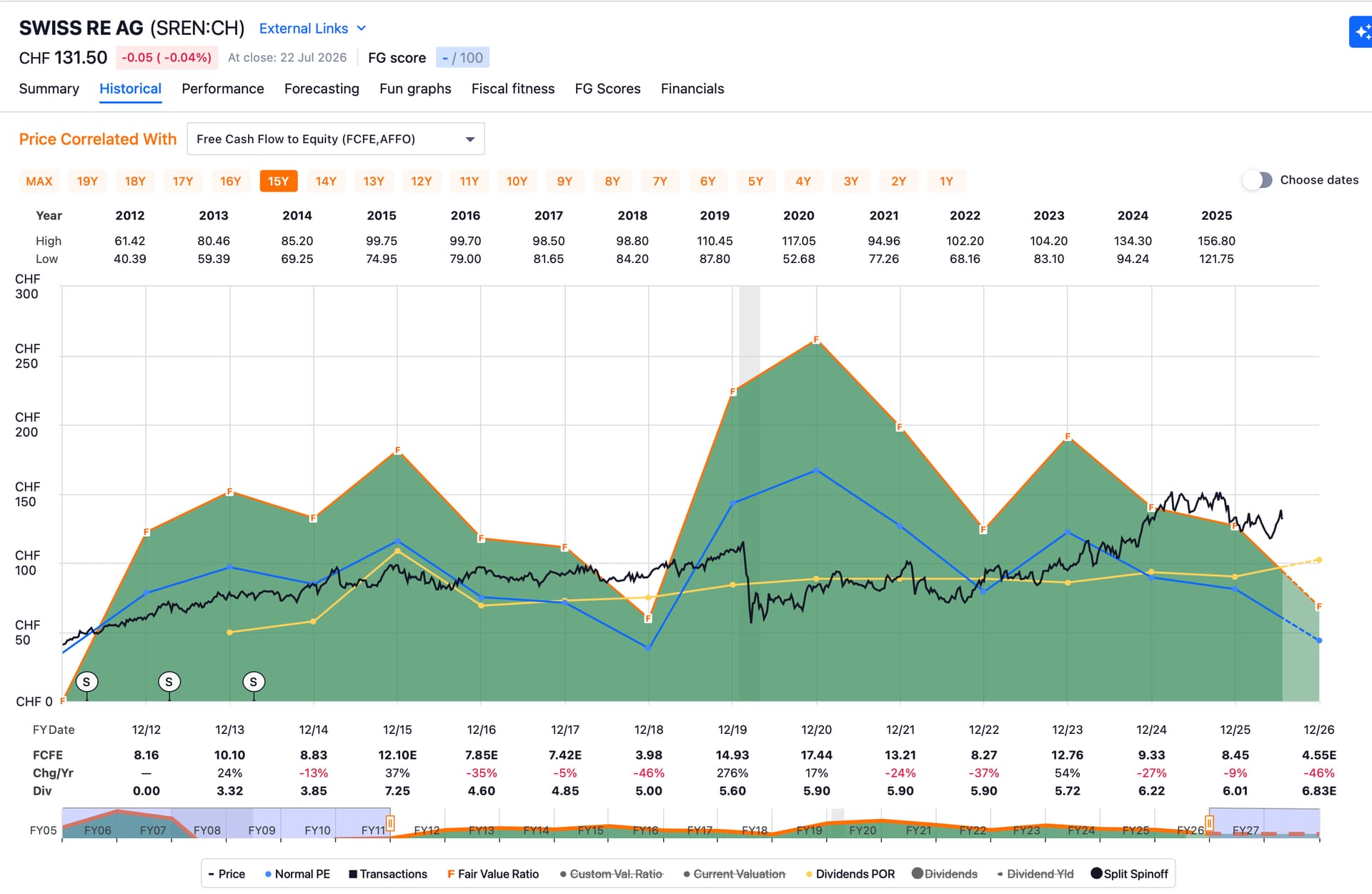
Task: Toggle Split Spinoff legend marker
Action: (x=1129, y=874)
